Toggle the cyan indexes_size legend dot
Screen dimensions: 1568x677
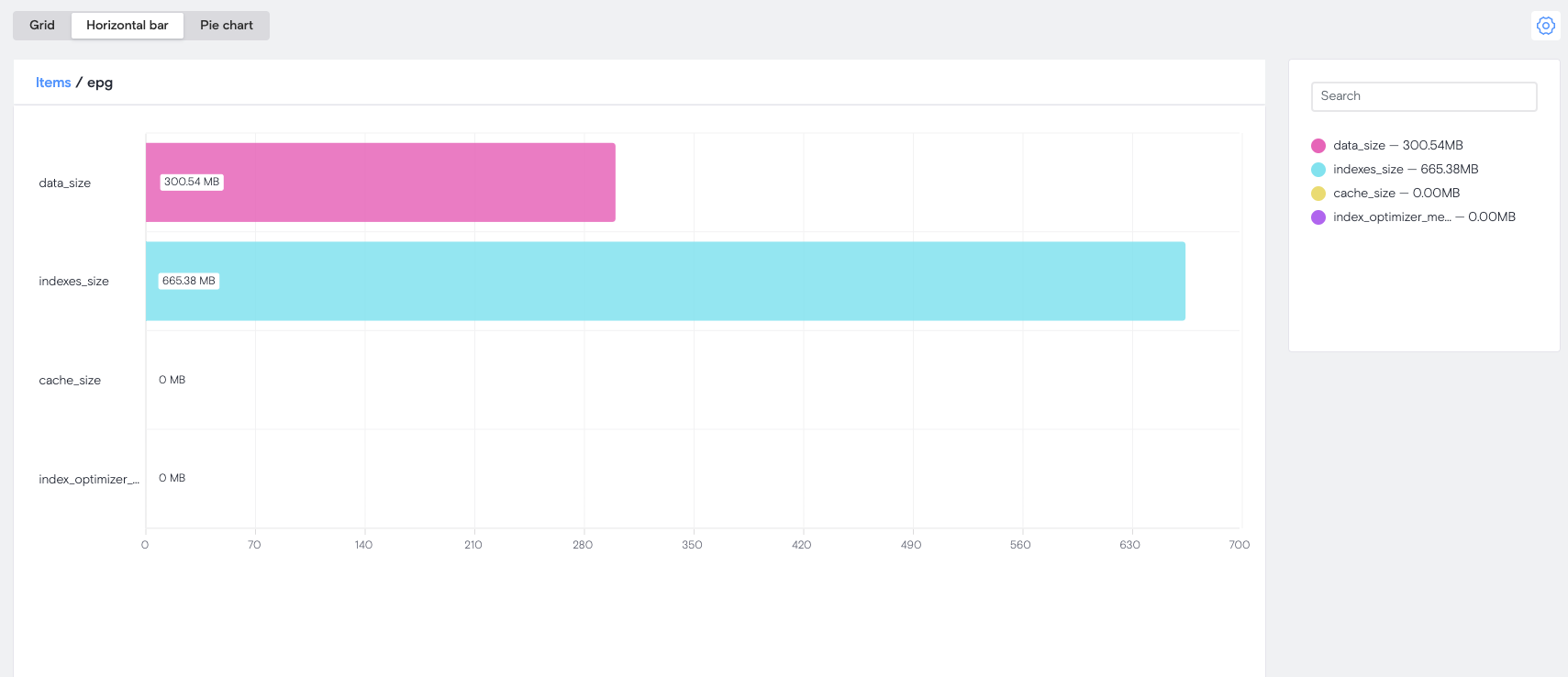(1318, 170)
